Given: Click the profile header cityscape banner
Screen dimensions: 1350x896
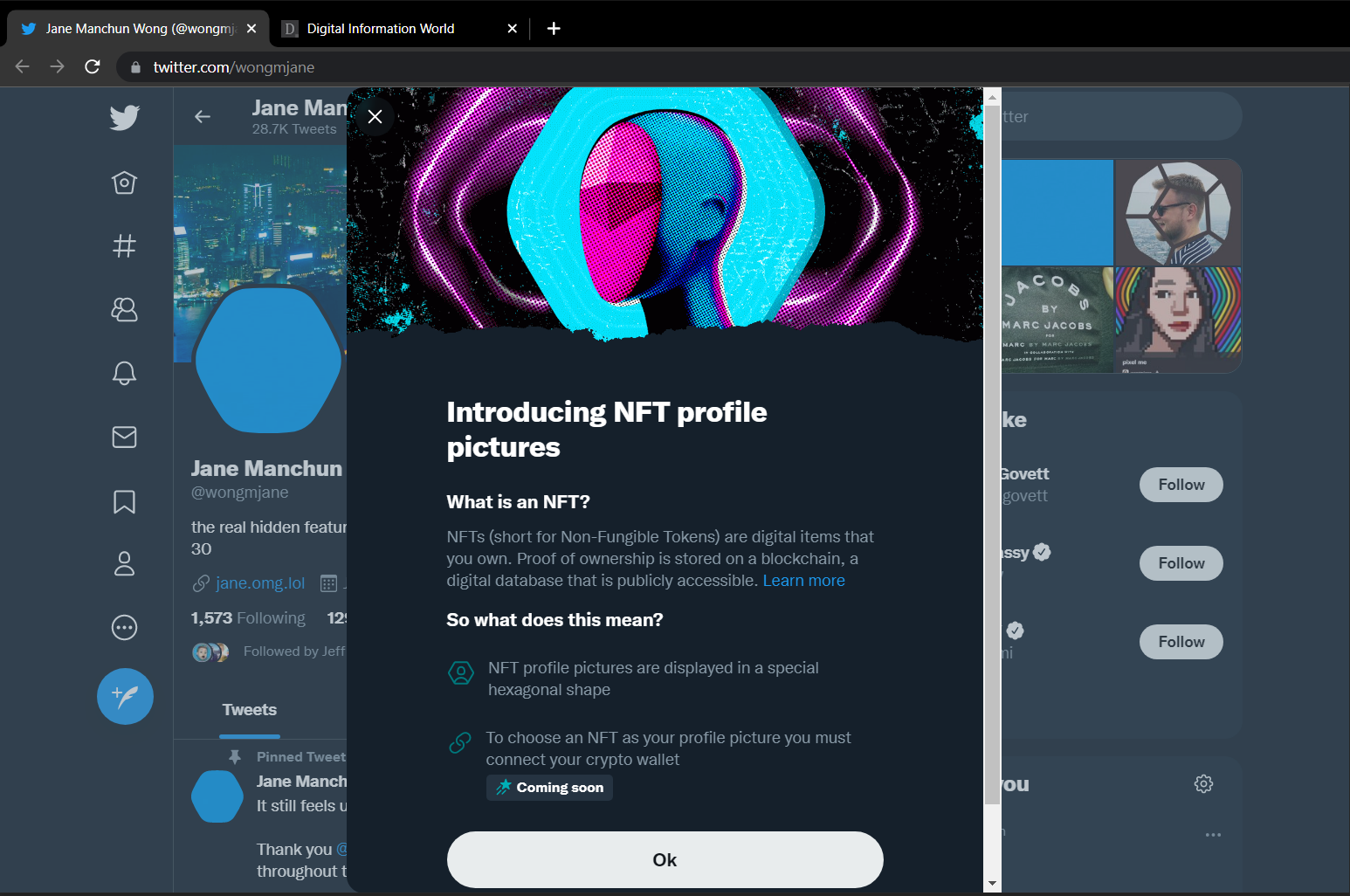Looking at the screenshot, I should coord(260,214).
